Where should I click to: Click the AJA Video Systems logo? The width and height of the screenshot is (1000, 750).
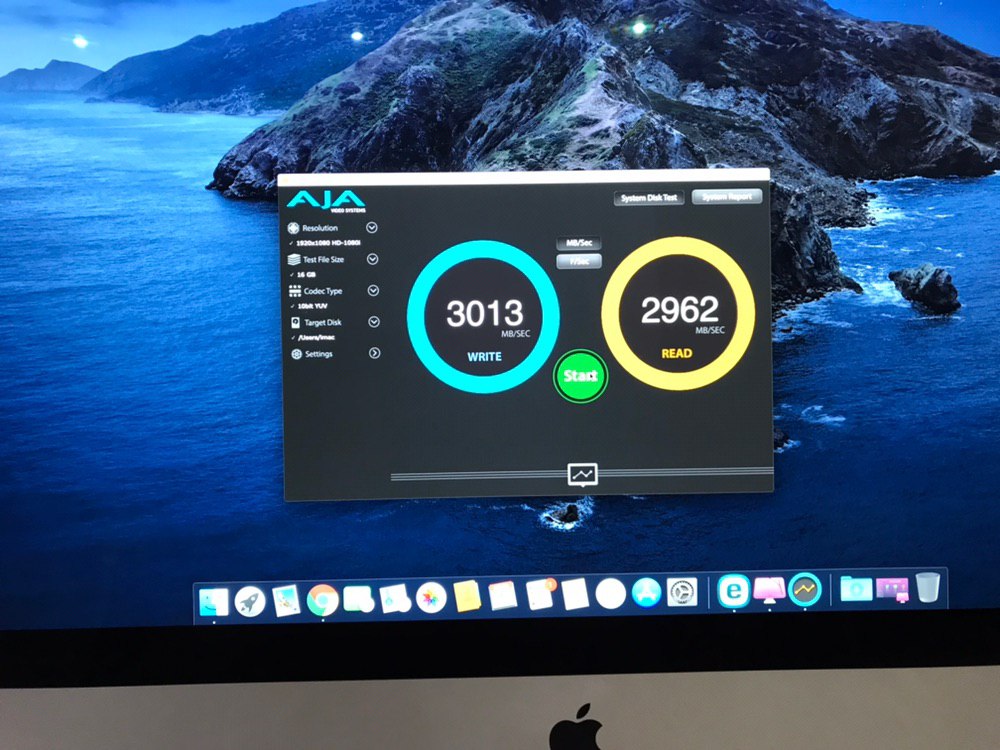326,200
